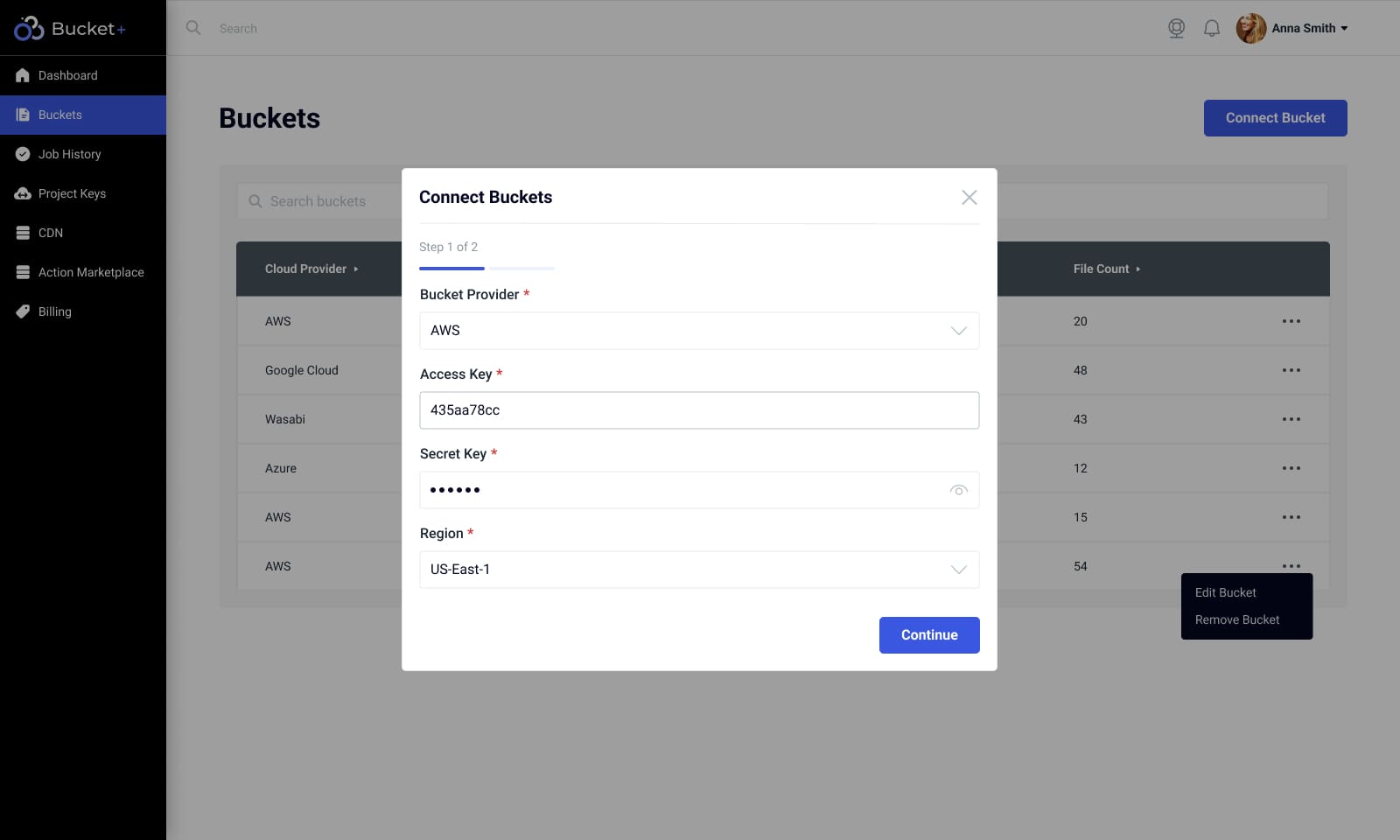Click Anna Smith's profile avatar
The height and width of the screenshot is (840, 1400).
(1250, 28)
